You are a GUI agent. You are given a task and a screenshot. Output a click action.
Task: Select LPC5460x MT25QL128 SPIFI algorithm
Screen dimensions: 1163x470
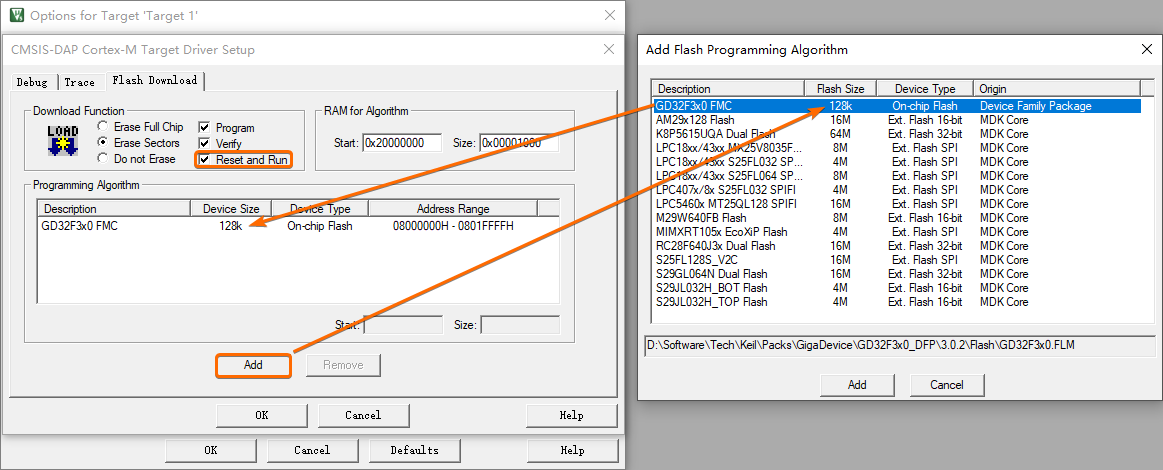[x=897, y=204]
